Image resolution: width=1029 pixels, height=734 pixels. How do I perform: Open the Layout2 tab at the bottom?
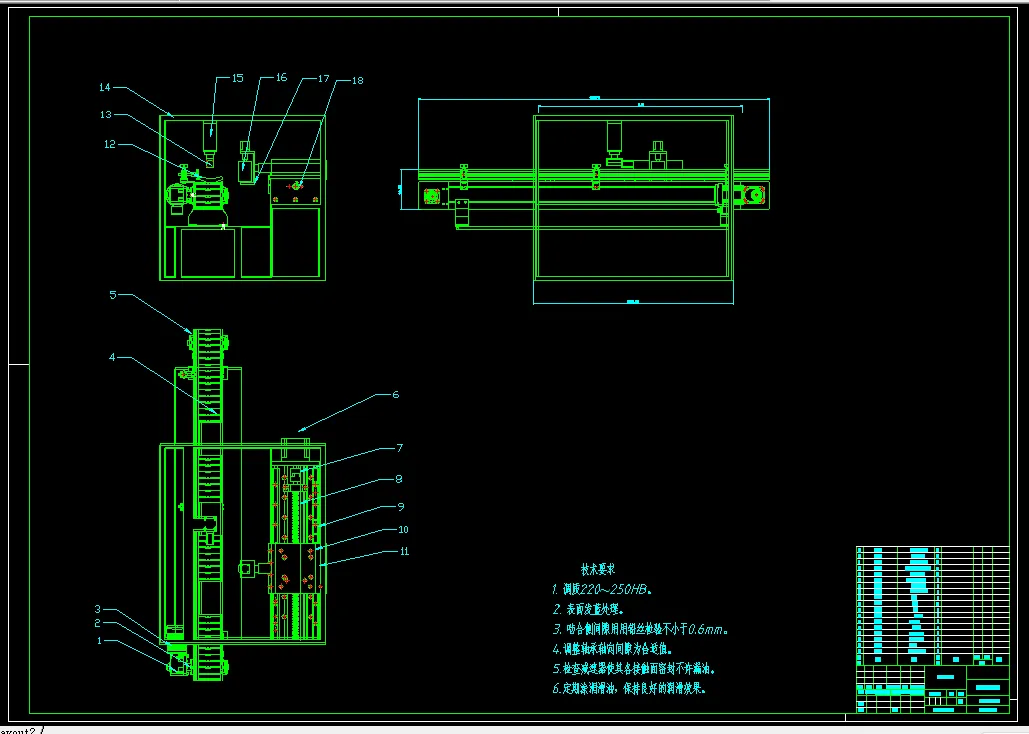tap(18, 730)
